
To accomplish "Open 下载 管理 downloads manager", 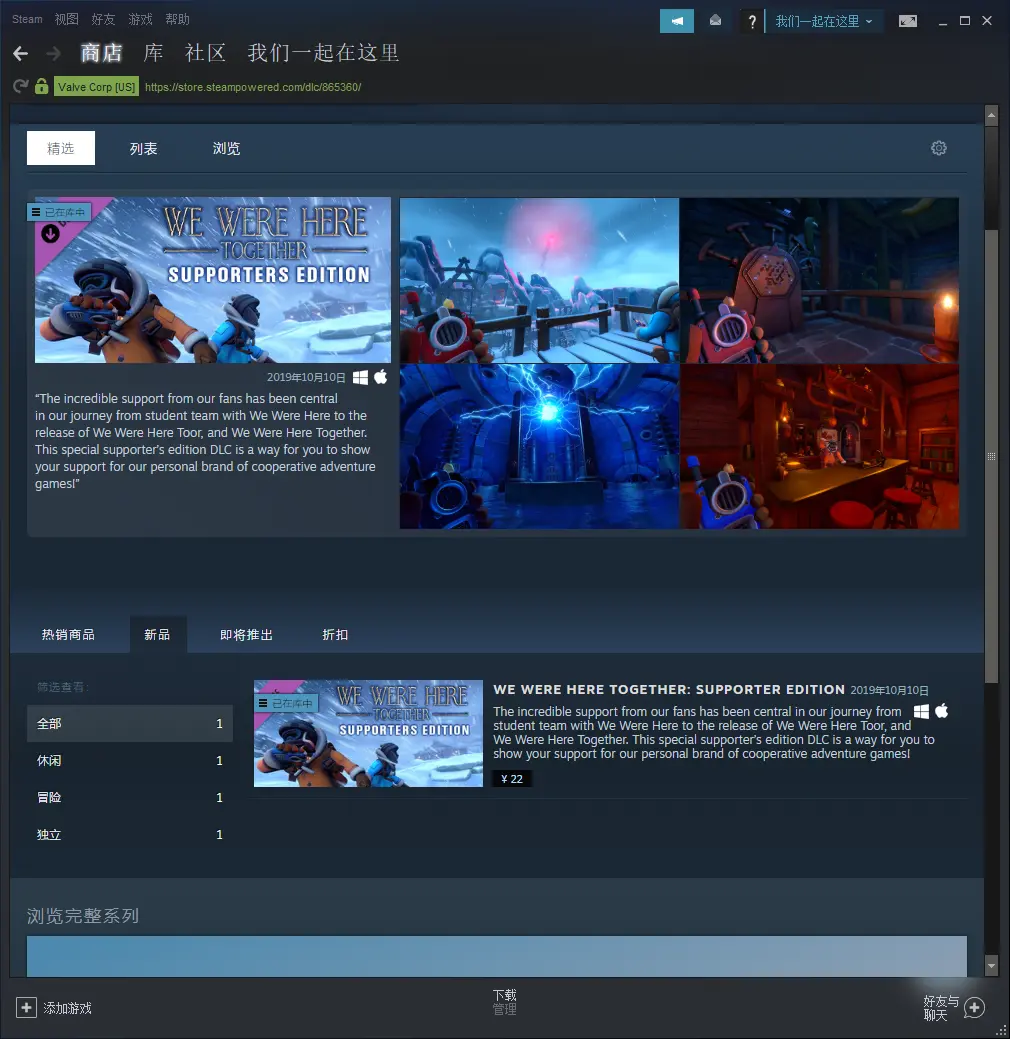I will [504, 1002].
